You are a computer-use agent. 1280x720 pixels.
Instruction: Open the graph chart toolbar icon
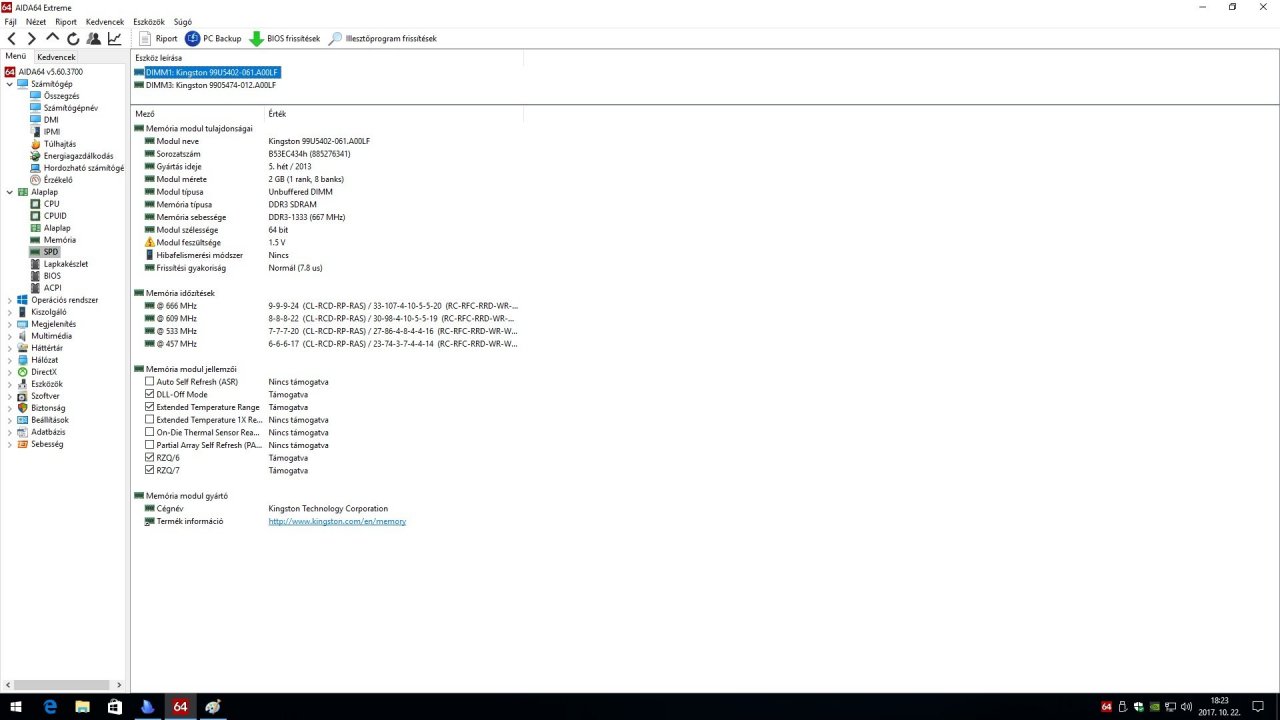[115, 39]
